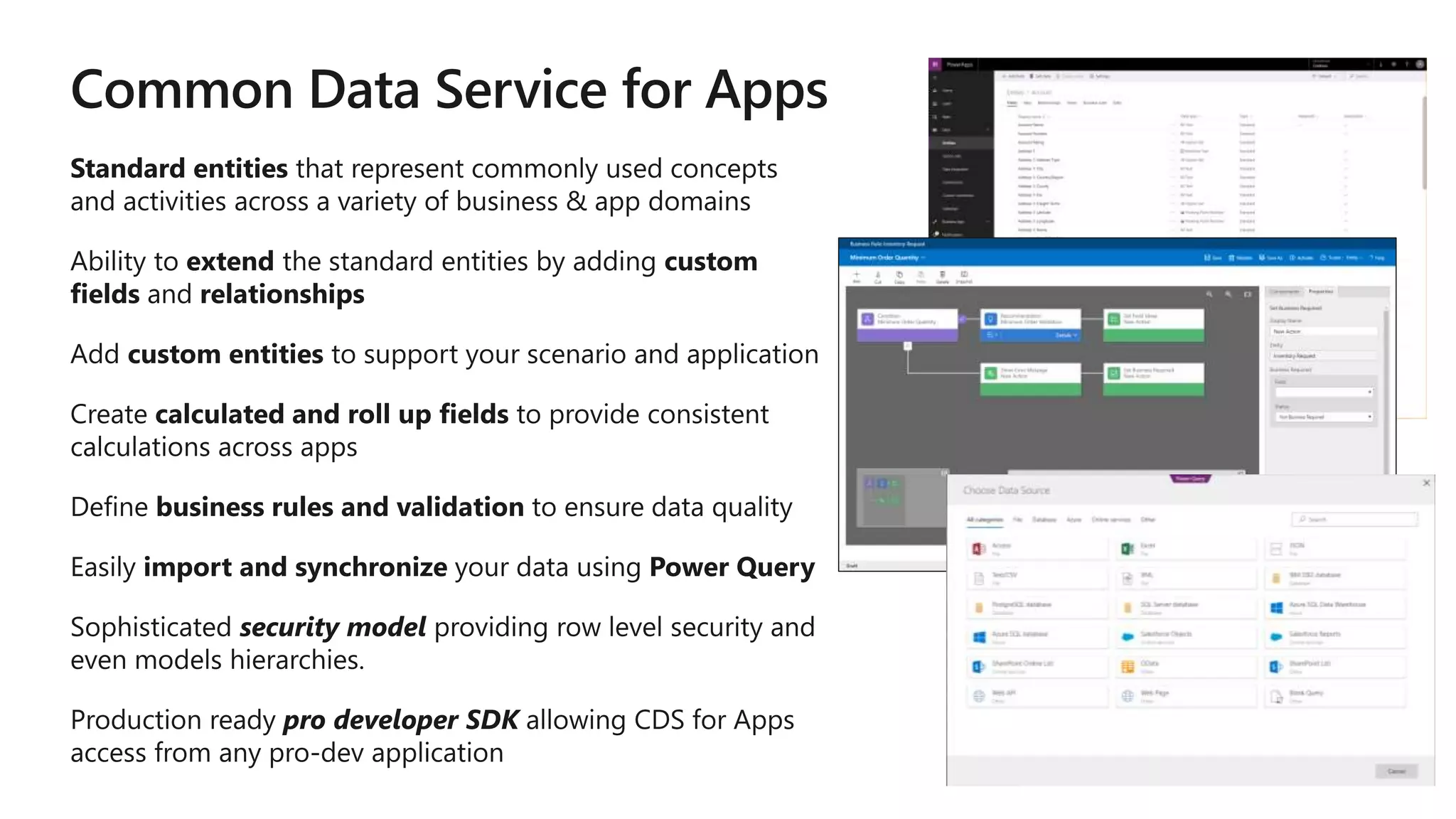Image resolution: width=1456 pixels, height=819 pixels.
Task: Choose the Excel data source icon
Action: tap(1127, 548)
